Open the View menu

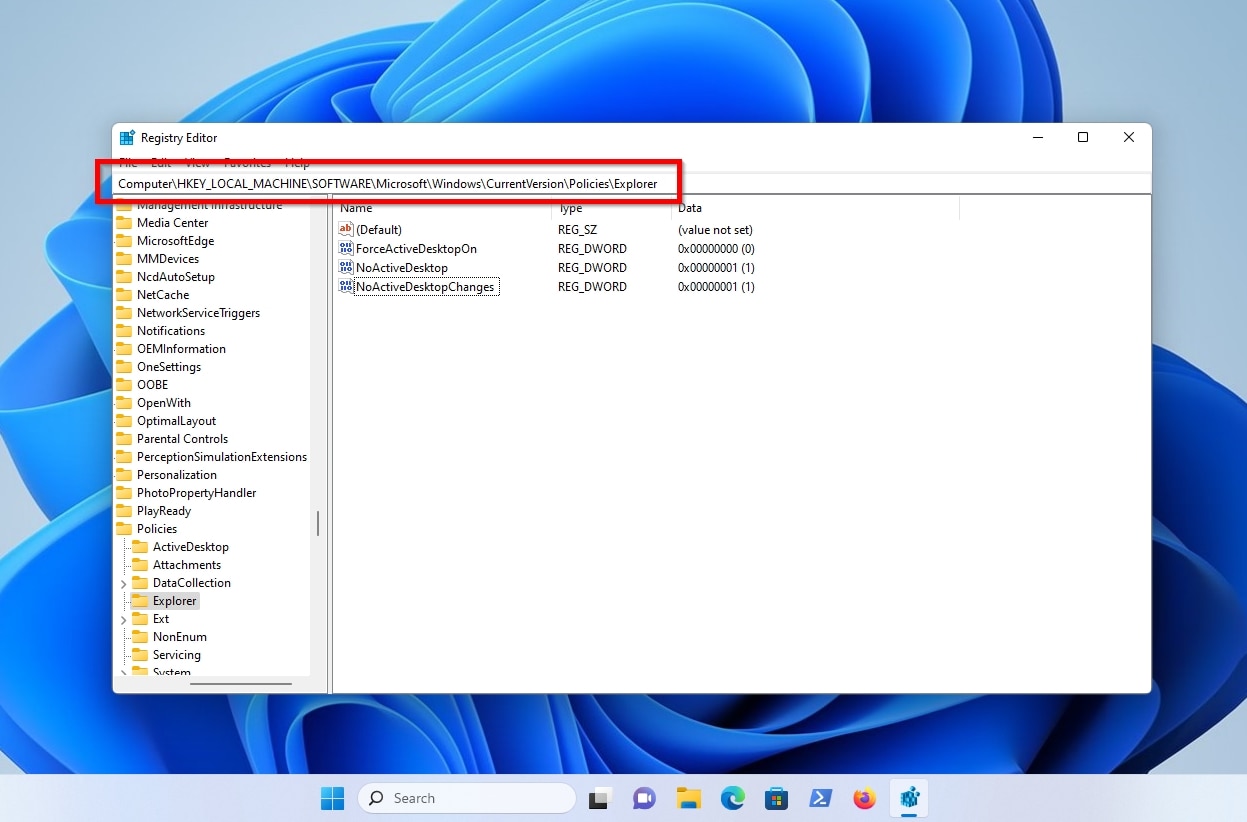pos(197,163)
